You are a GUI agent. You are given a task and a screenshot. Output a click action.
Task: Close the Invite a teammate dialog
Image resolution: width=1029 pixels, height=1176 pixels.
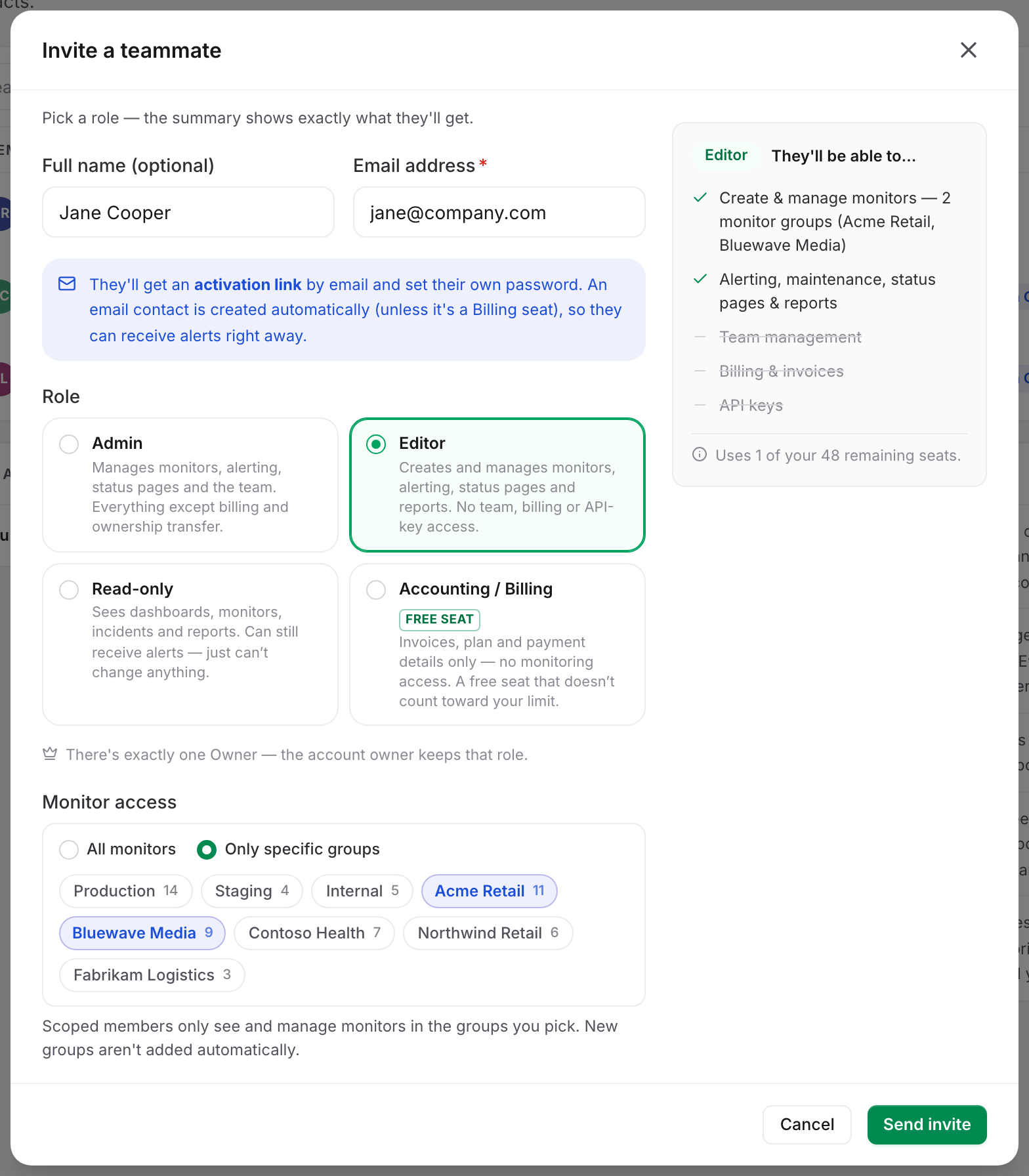click(968, 50)
